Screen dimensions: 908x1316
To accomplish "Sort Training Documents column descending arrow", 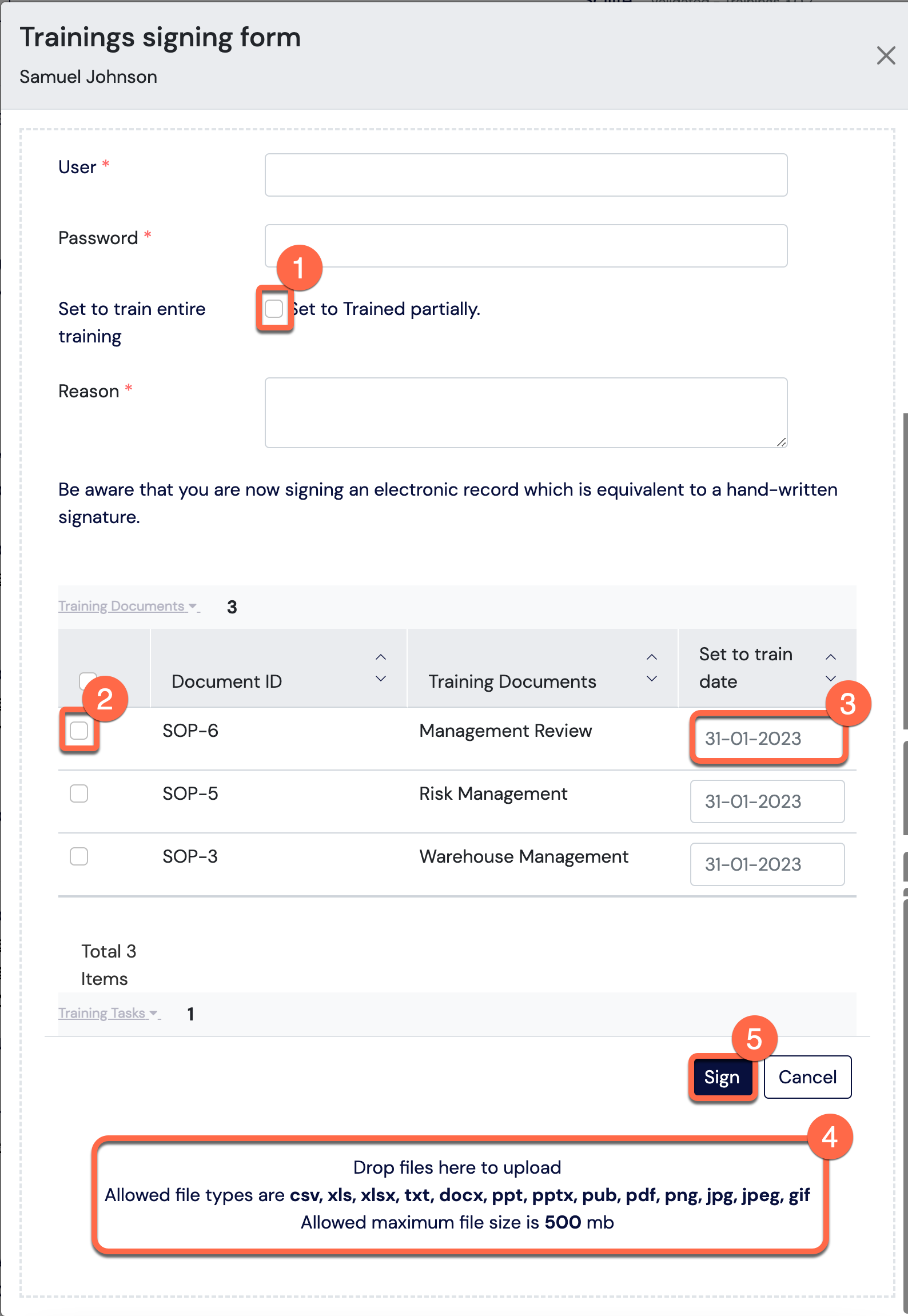I will (x=652, y=679).
